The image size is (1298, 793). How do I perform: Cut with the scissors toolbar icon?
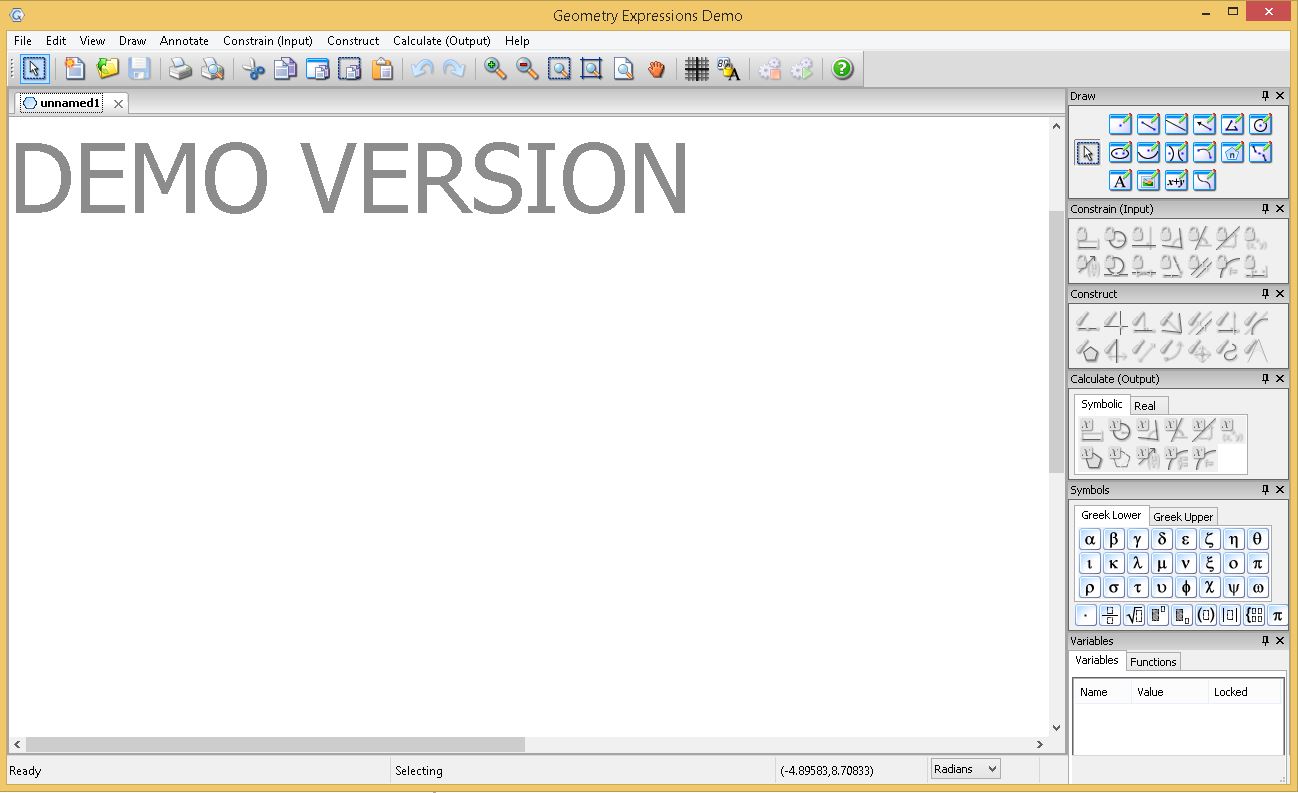(x=254, y=69)
